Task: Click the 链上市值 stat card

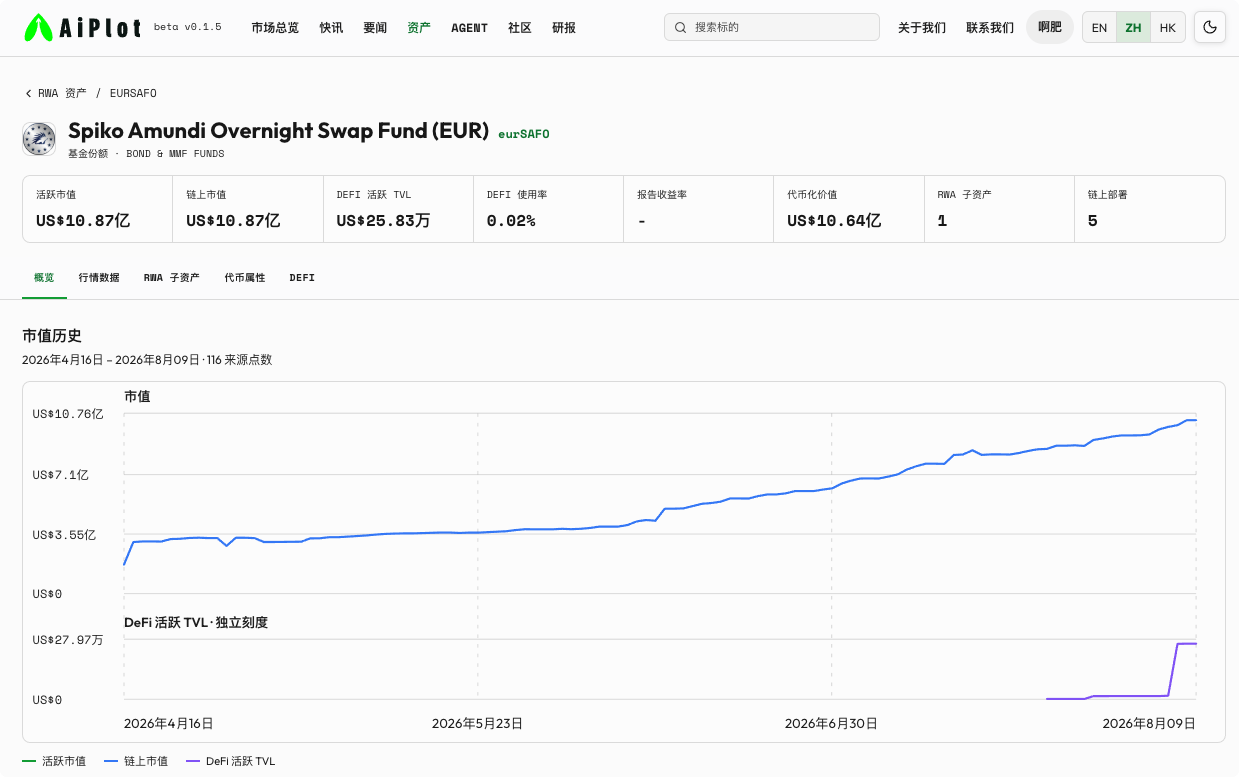Action: click(x=248, y=209)
